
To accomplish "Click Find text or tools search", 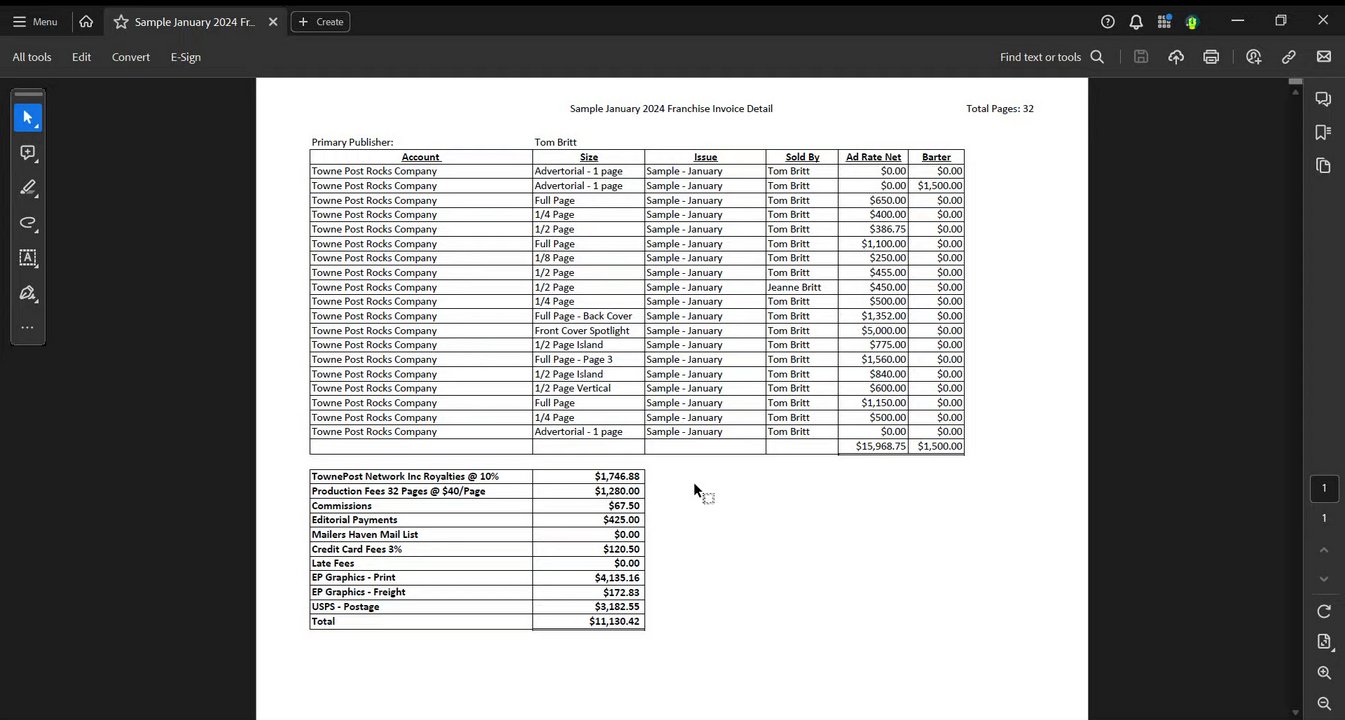I will click(x=1052, y=57).
